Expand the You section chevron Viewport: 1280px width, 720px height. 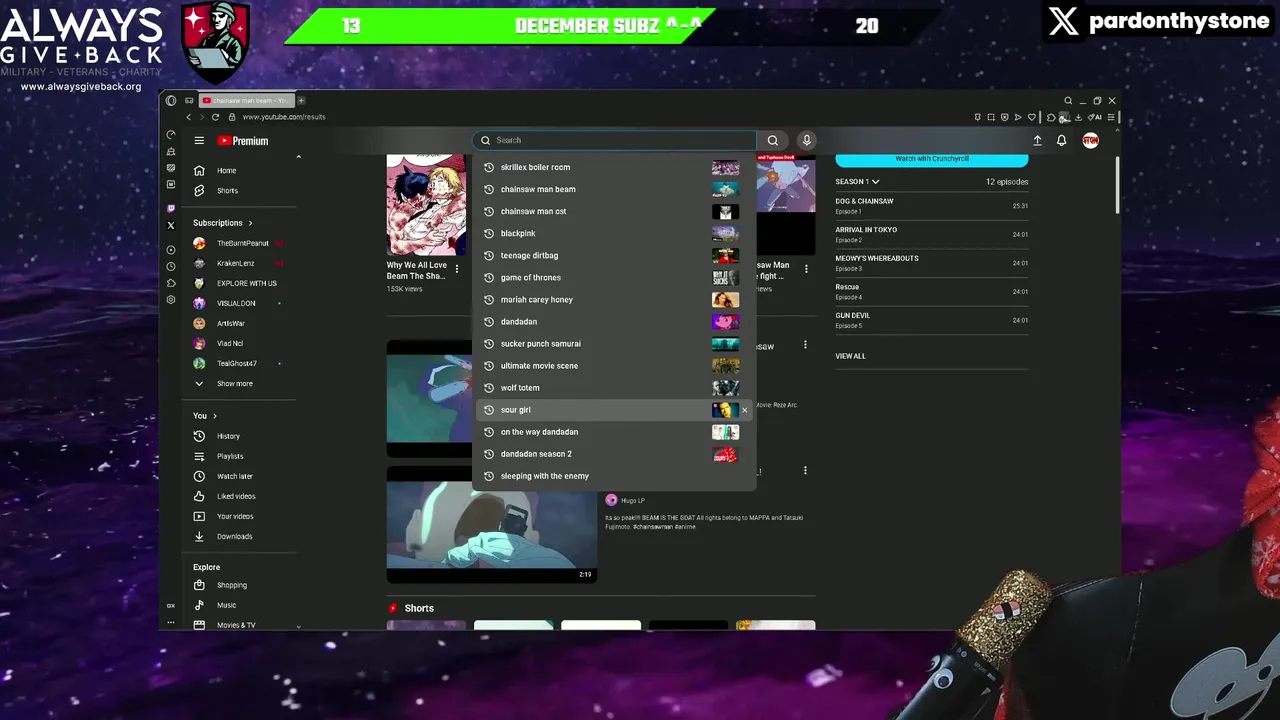point(214,416)
